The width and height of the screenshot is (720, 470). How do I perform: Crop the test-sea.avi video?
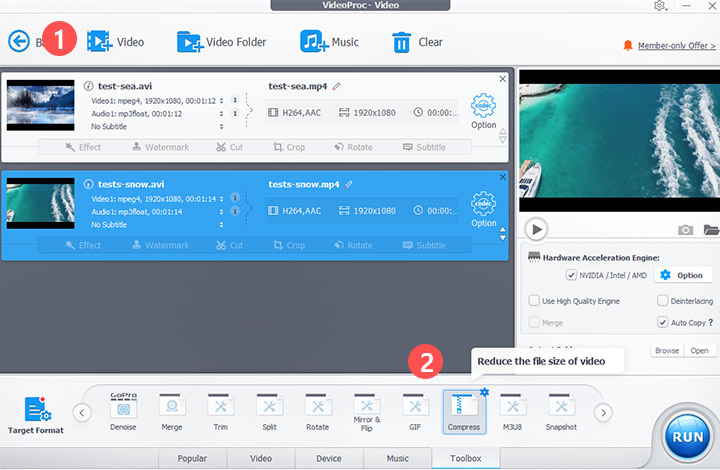[289, 147]
